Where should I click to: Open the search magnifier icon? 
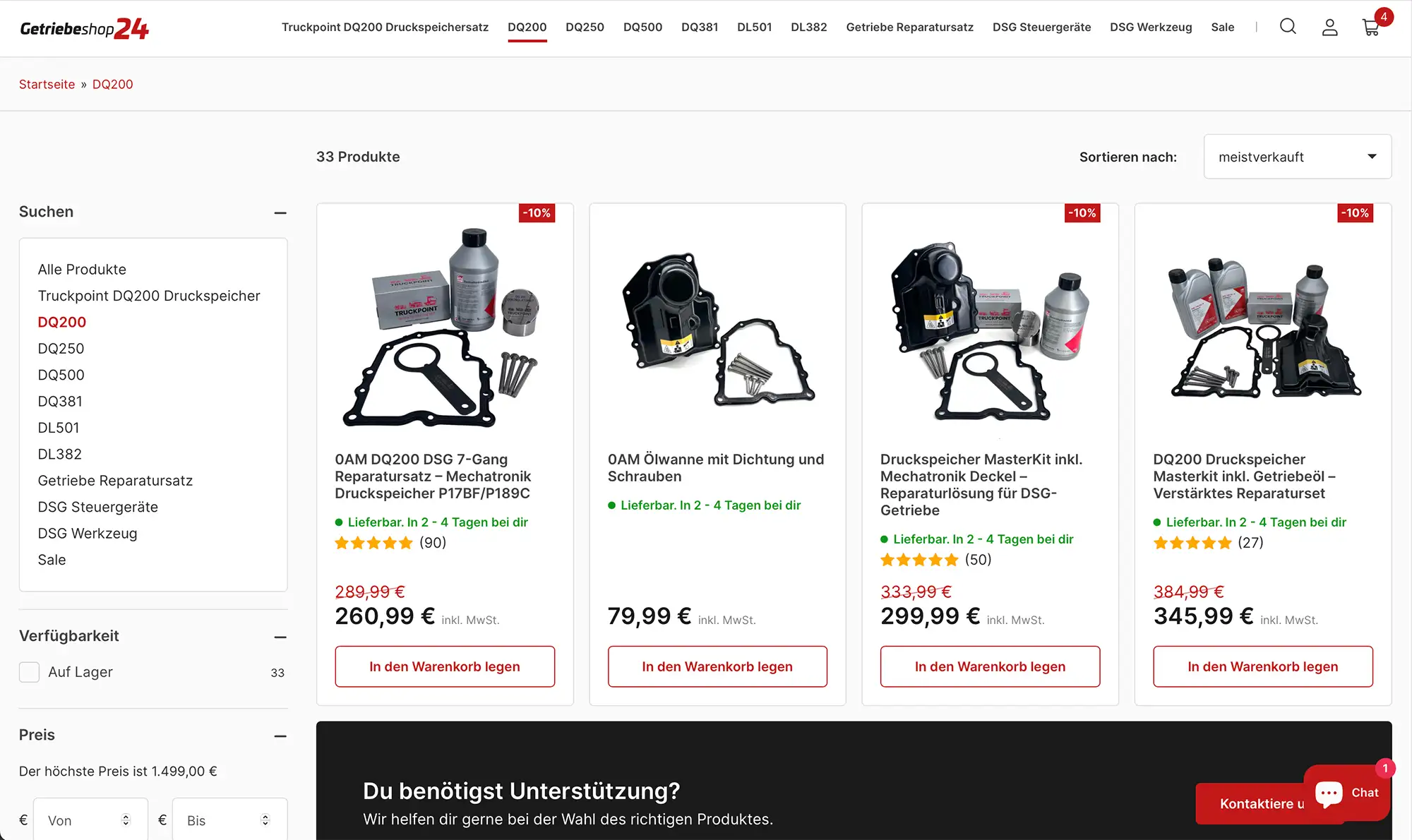[1288, 27]
